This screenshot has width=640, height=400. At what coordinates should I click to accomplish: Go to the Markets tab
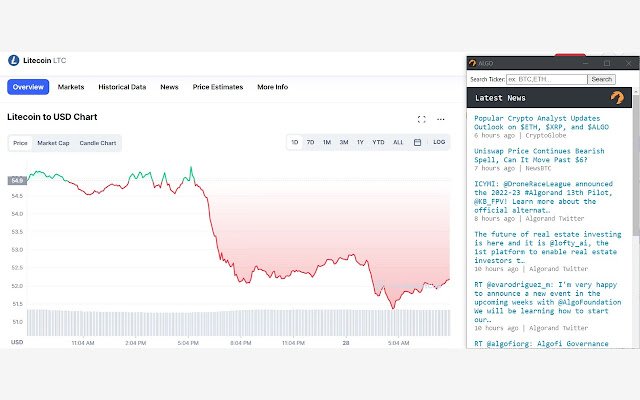click(71, 87)
